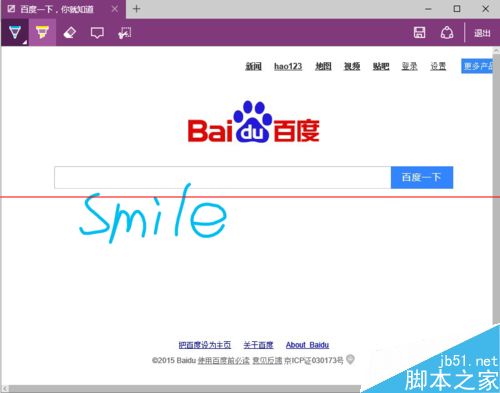Open 使用百度前必读 footer link
The height and width of the screenshot is (393, 500).
point(224,360)
